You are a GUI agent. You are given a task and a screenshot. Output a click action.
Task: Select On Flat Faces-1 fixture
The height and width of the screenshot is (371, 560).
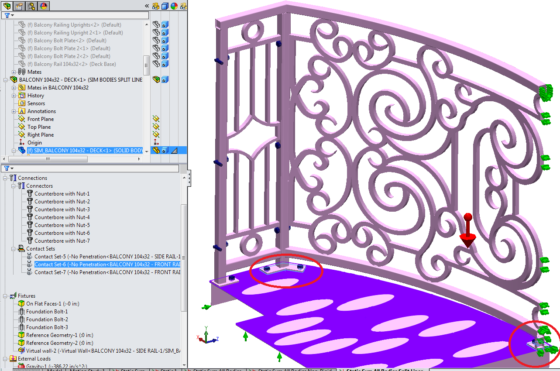52,304
